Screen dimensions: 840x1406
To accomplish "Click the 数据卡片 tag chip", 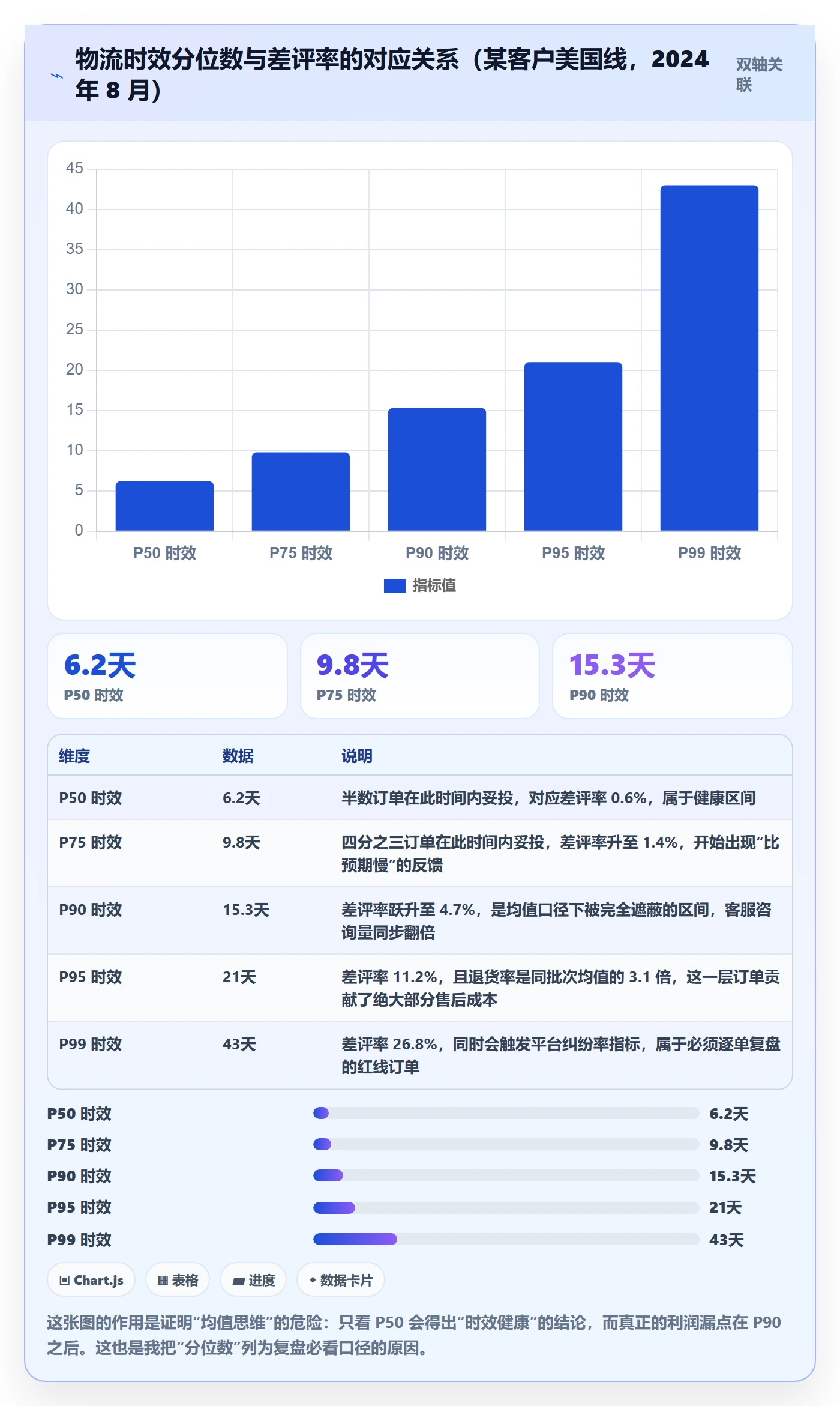I will 341,1280.
